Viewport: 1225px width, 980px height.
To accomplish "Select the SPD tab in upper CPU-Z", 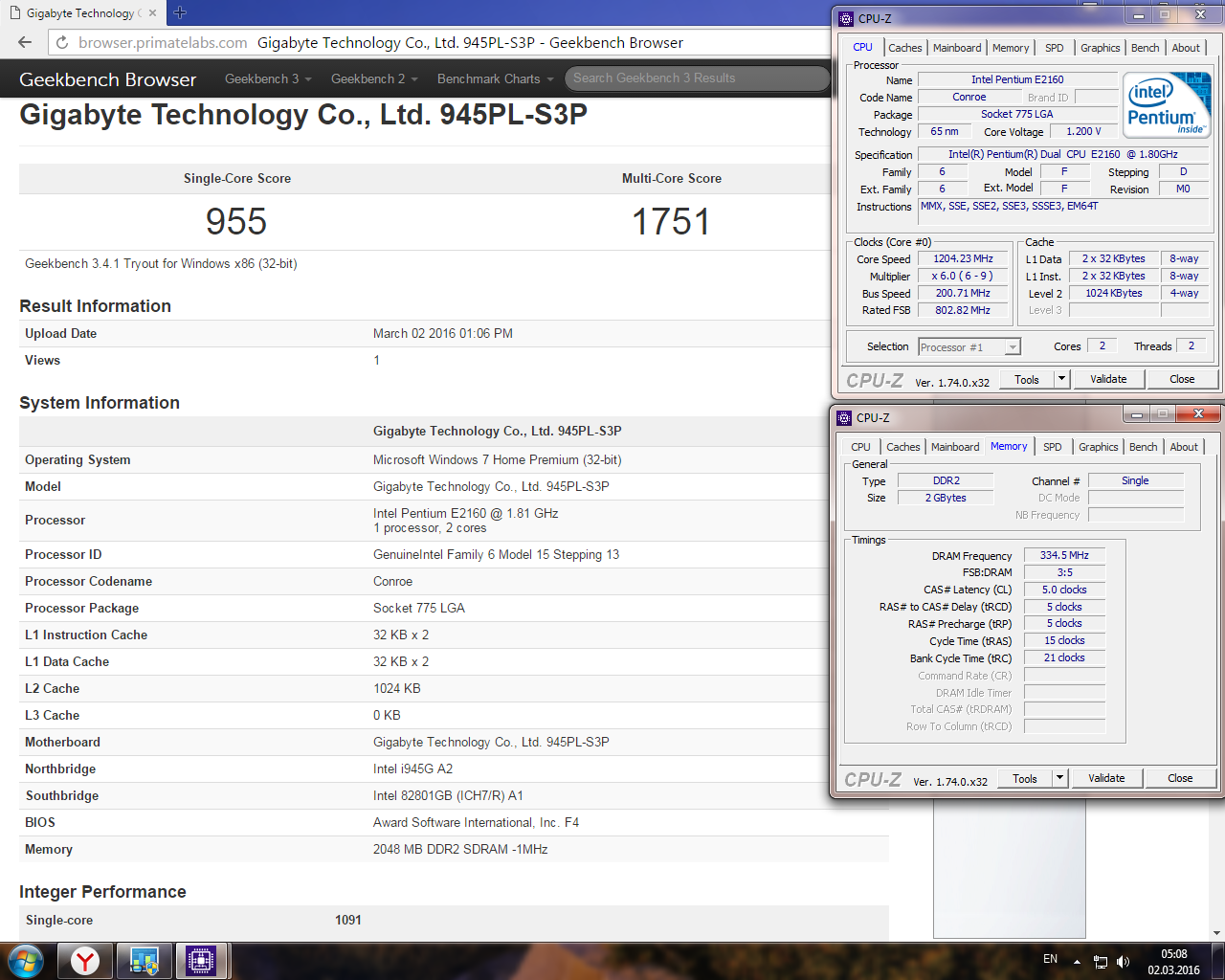I will point(1054,48).
